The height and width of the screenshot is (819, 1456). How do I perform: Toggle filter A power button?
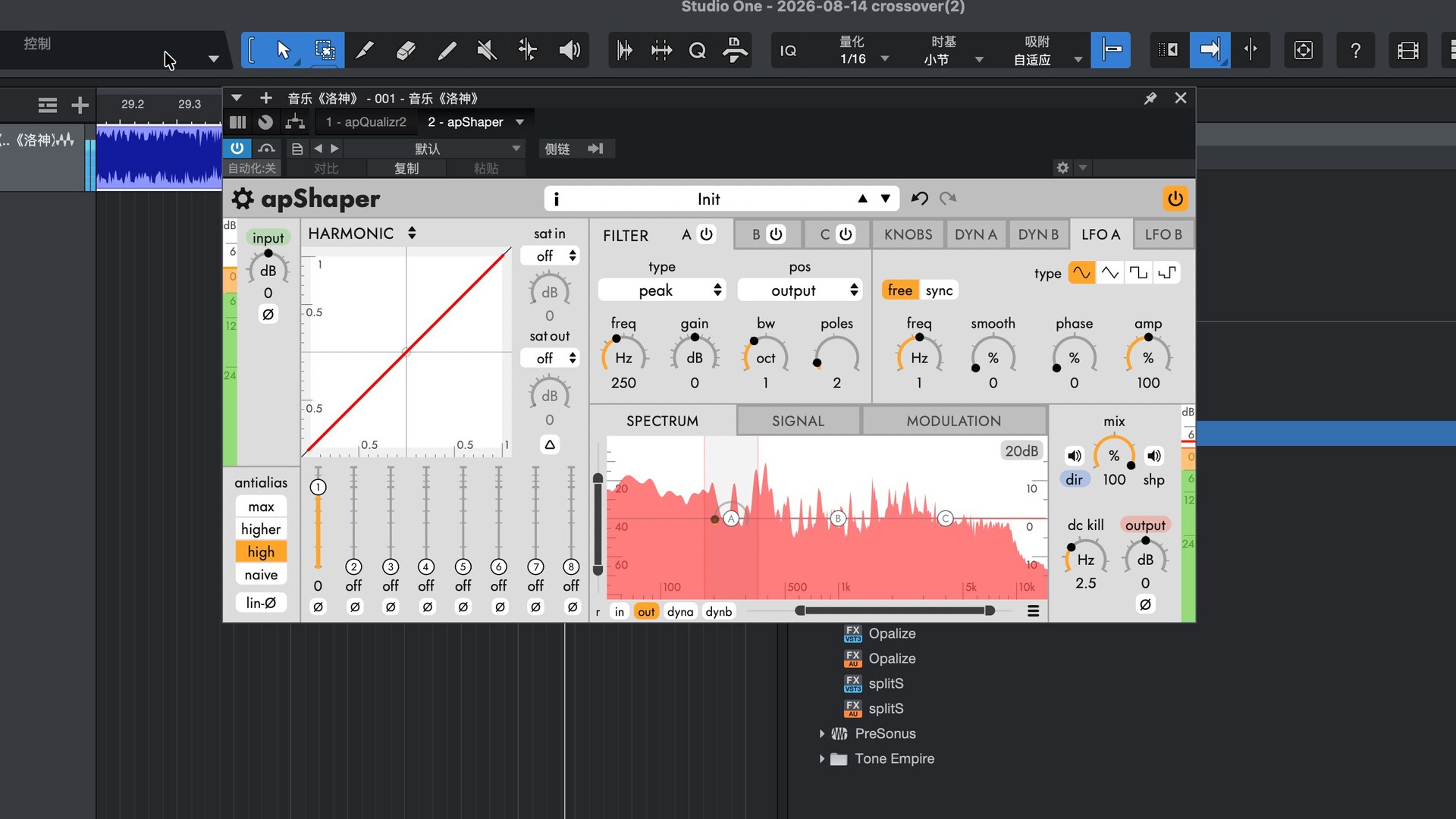(706, 234)
